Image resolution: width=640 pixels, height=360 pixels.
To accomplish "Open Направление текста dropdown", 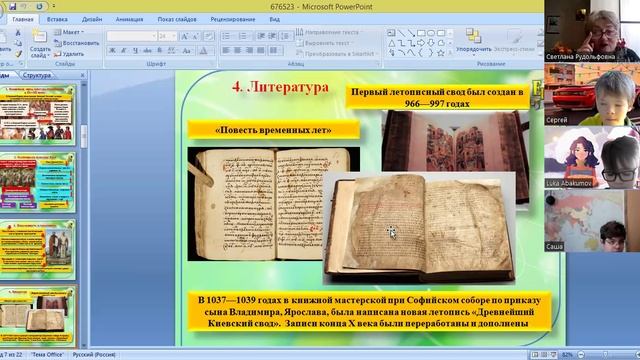I will coord(329,32).
